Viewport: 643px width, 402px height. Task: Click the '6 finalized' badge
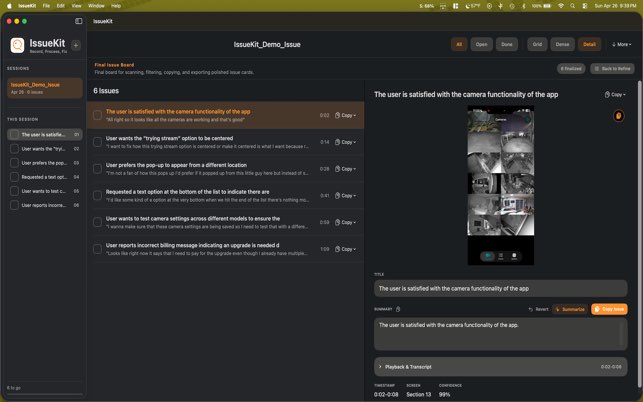(x=571, y=69)
